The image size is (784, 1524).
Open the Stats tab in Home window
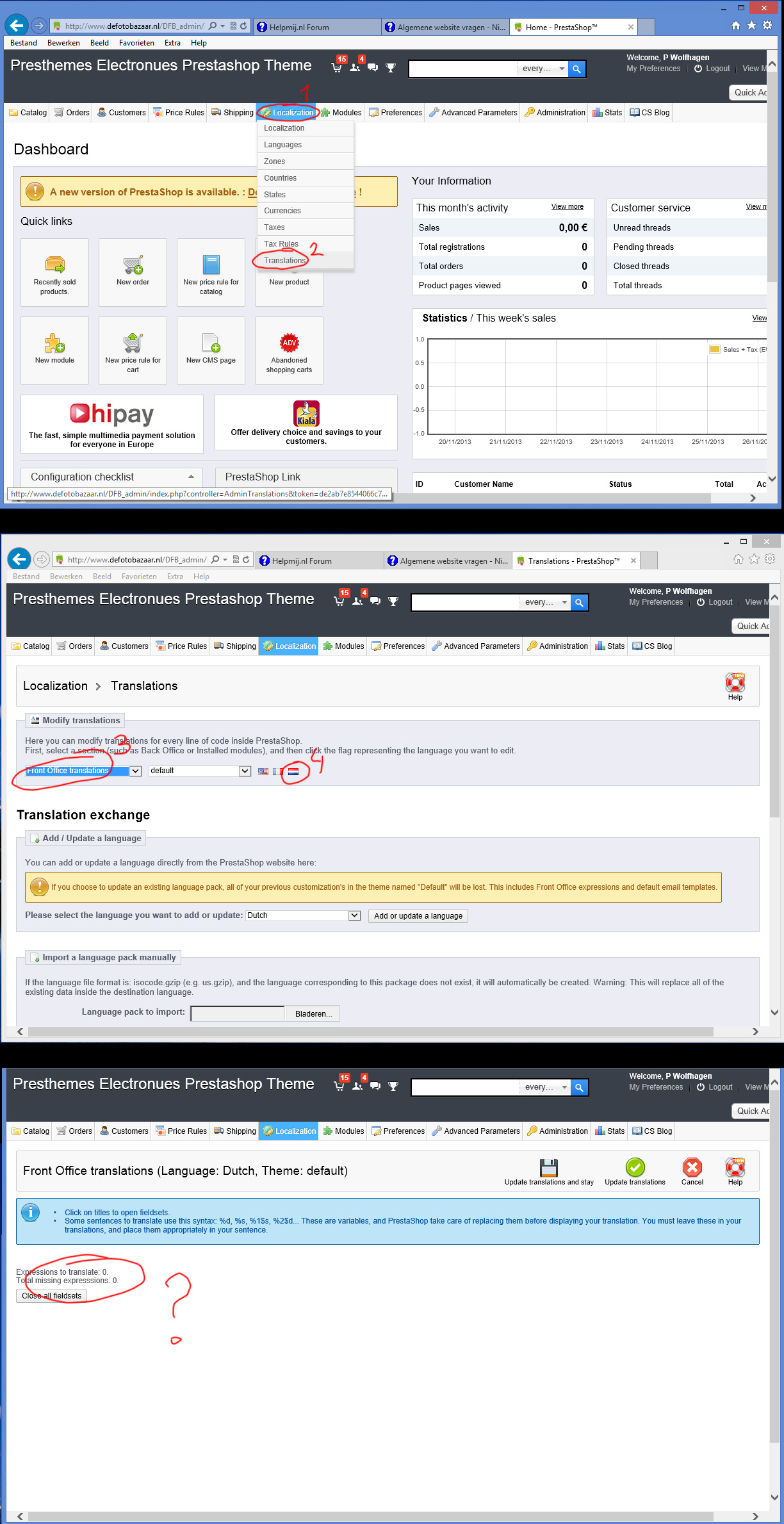(607, 113)
